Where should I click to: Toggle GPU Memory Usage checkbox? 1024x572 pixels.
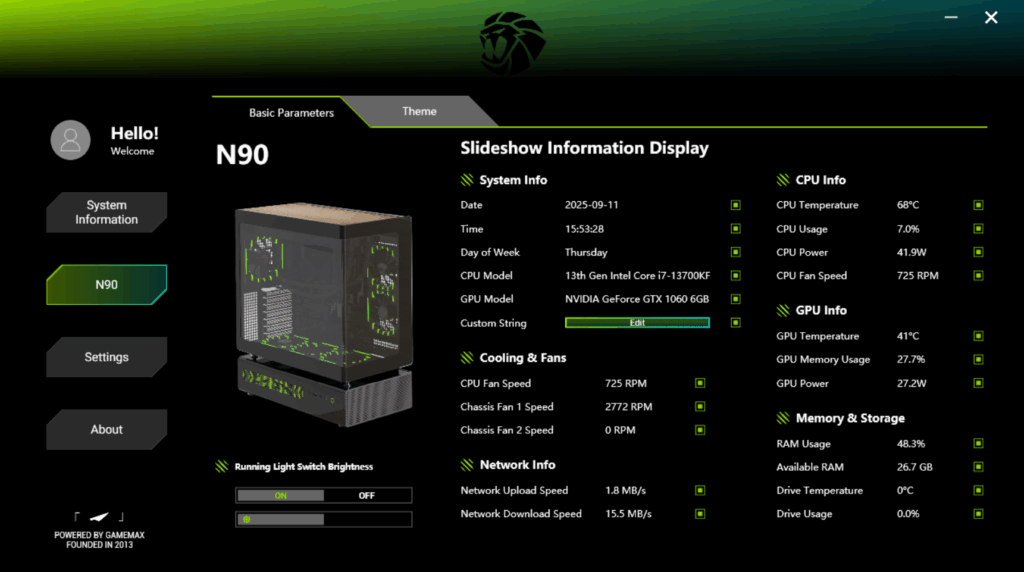[978, 360]
